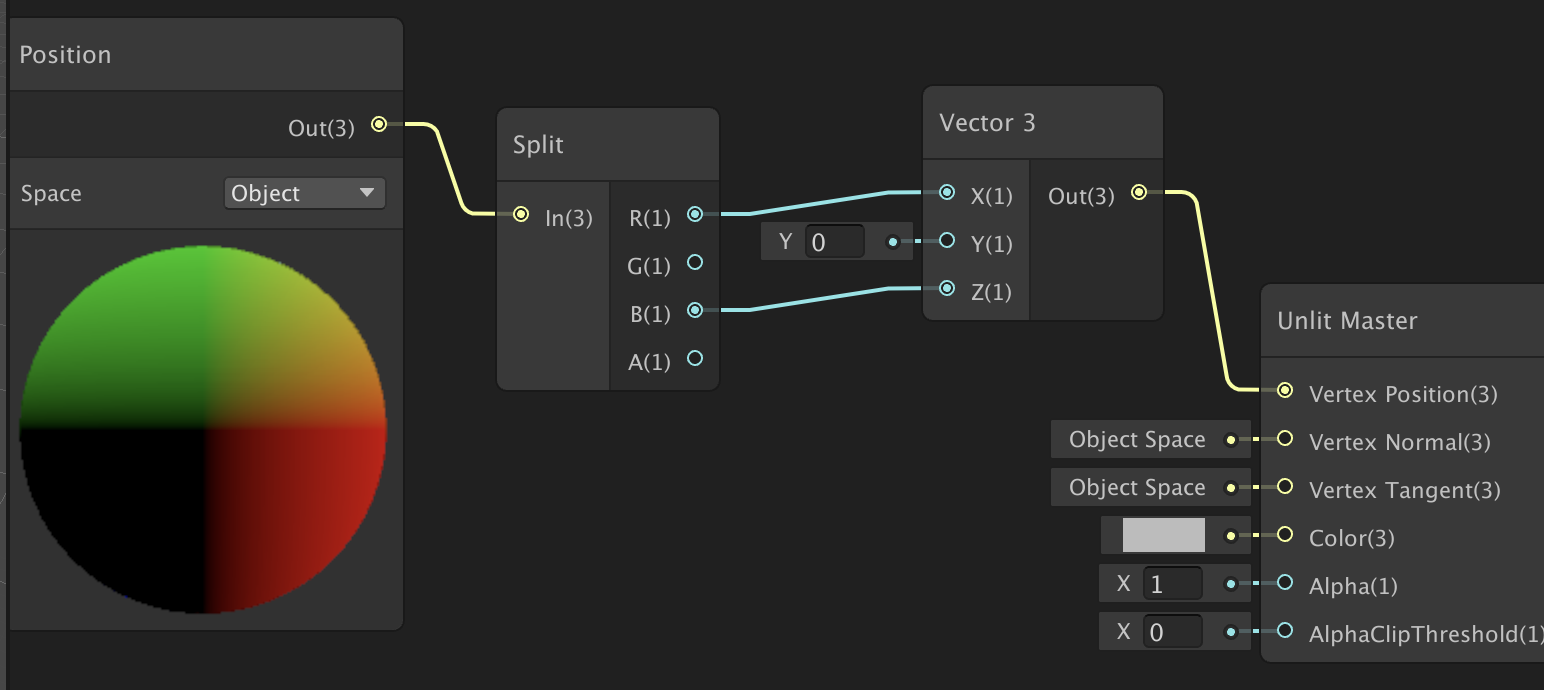Click the Position node sphere preview
This screenshot has width=1544, height=690.
[x=203, y=429]
